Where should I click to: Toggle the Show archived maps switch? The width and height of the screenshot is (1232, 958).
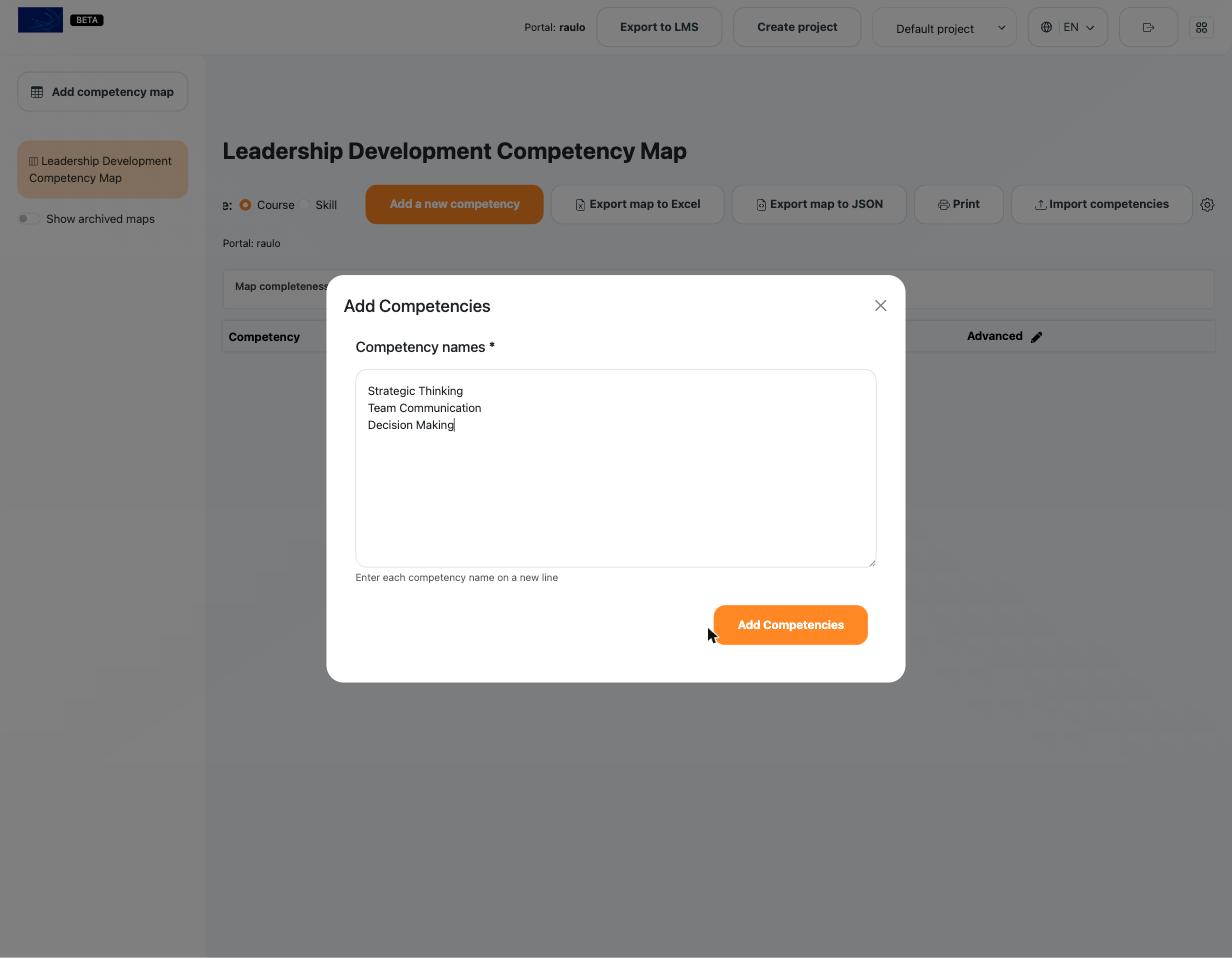[28, 219]
